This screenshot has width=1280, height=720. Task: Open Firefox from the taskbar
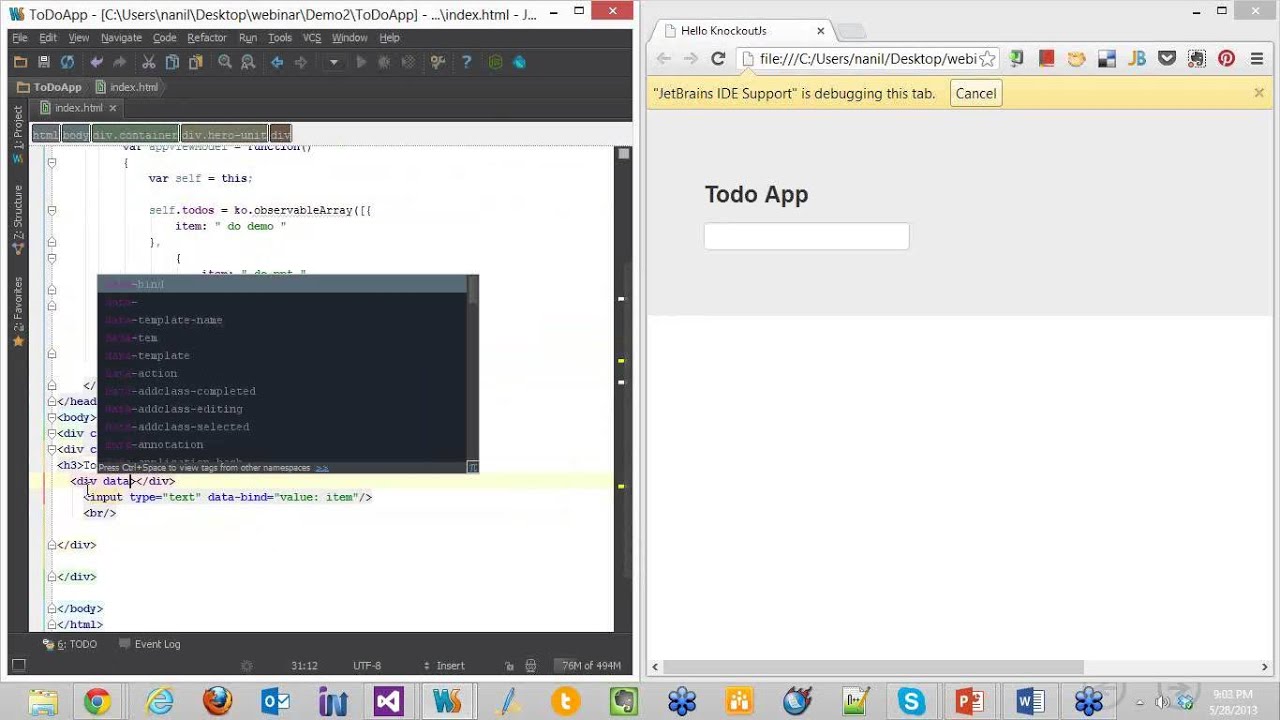(x=217, y=701)
